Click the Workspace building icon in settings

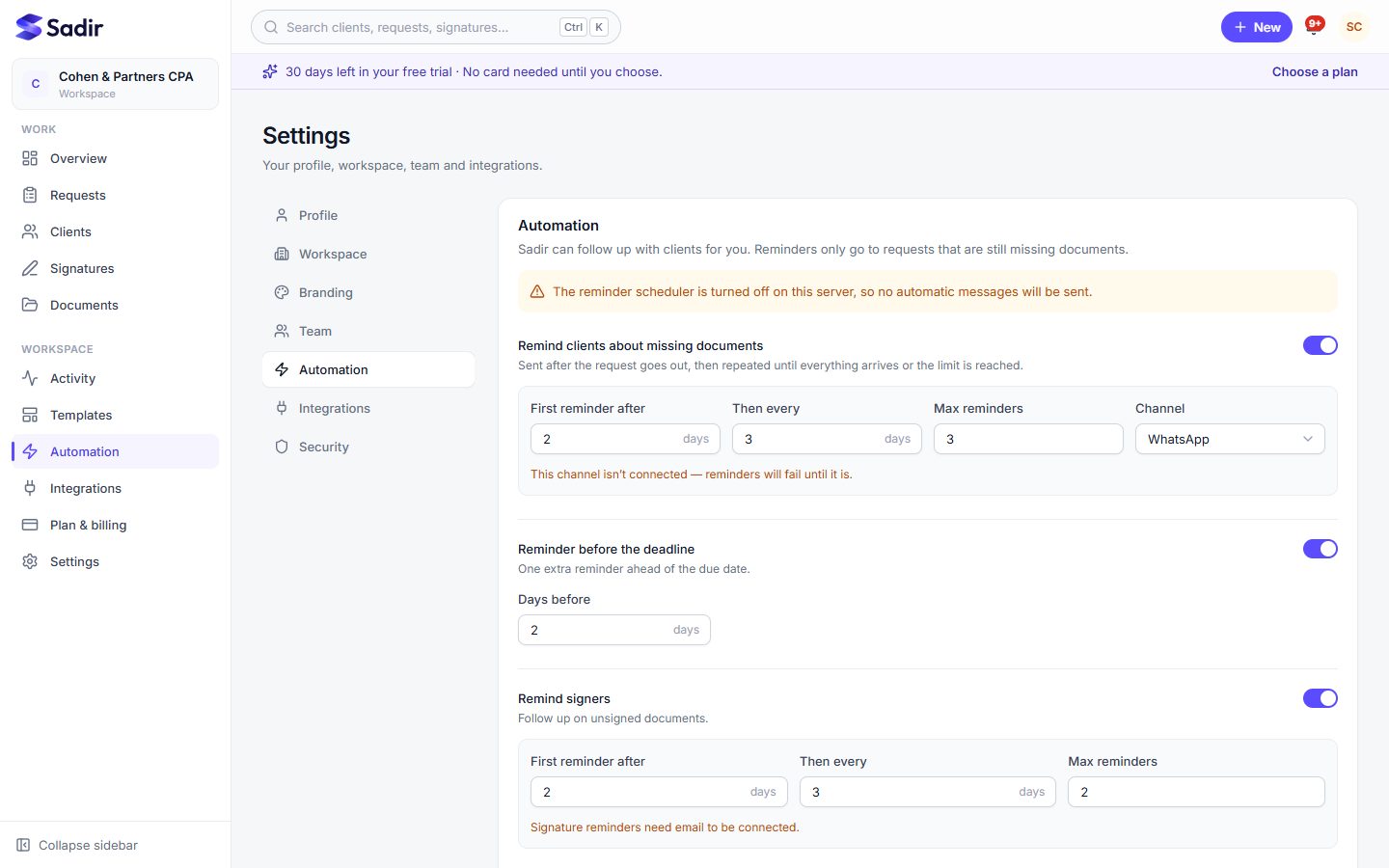pos(282,254)
